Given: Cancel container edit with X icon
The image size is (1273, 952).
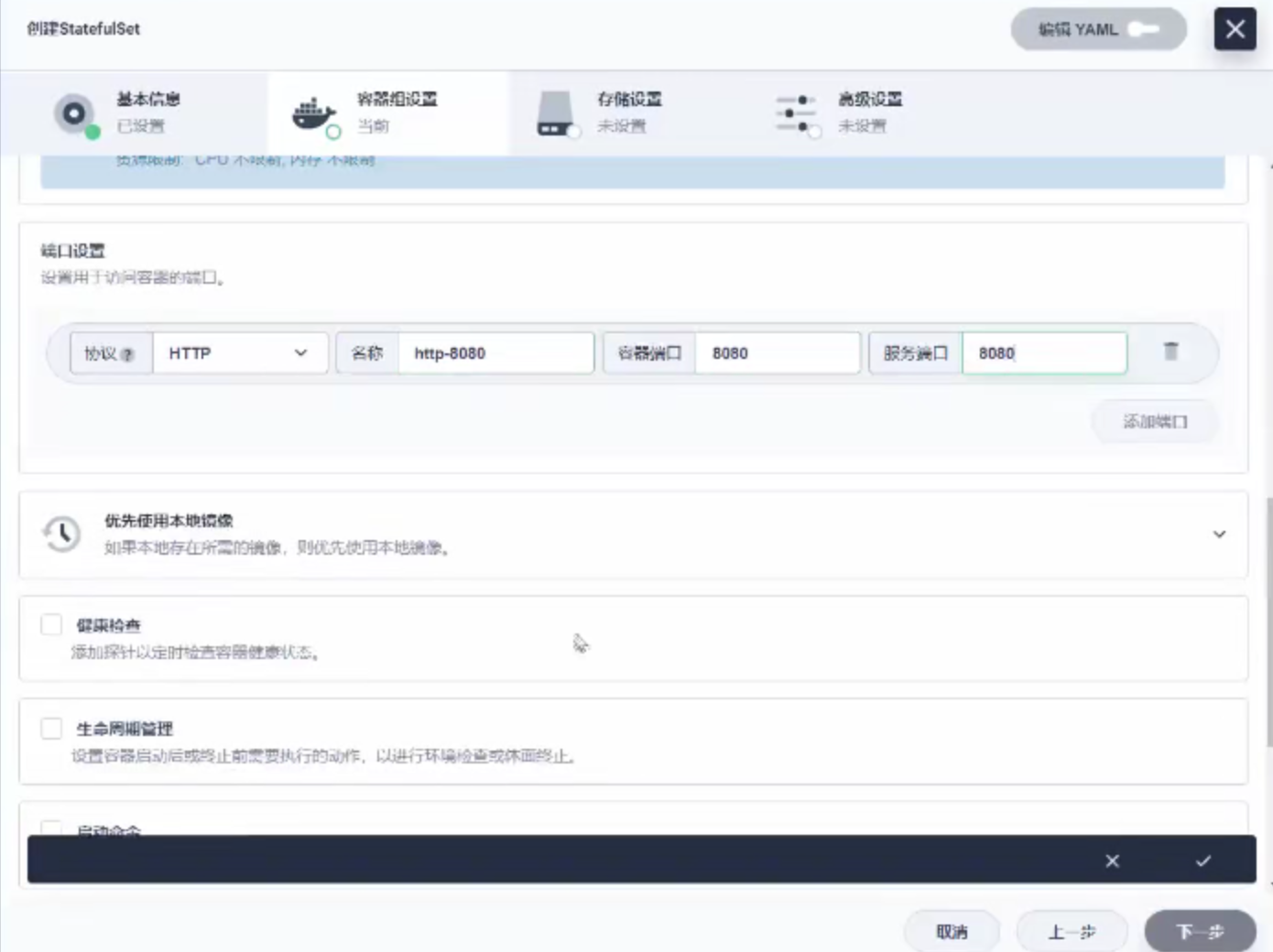Looking at the screenshot, I should pyautogui.click(x=1112, y=860).
